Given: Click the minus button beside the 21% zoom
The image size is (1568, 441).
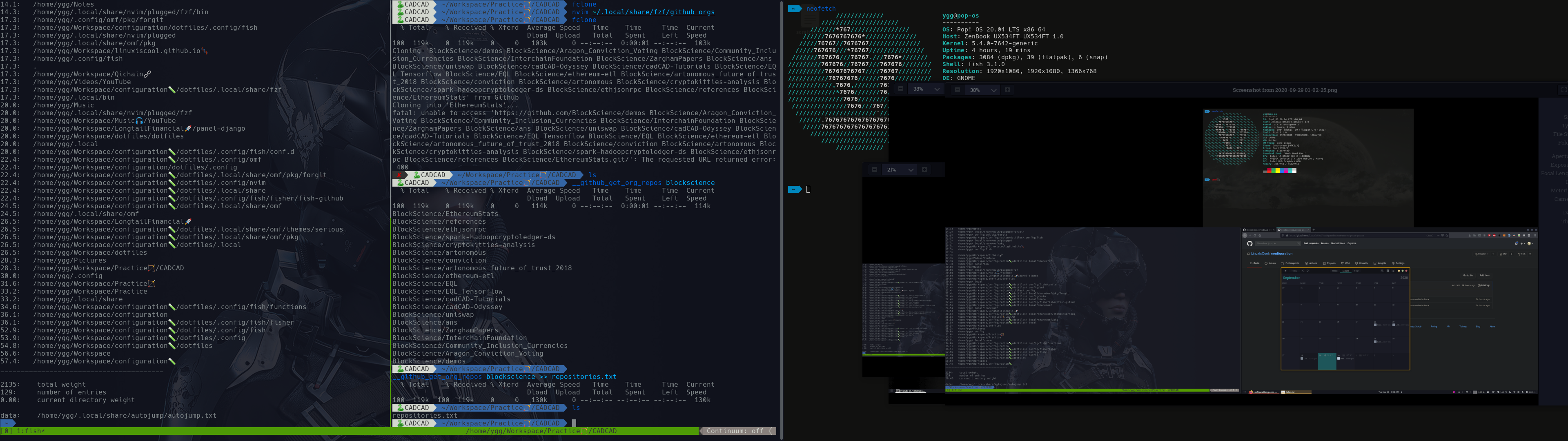Looking at the screenshot, I should (x=875, y=170).
